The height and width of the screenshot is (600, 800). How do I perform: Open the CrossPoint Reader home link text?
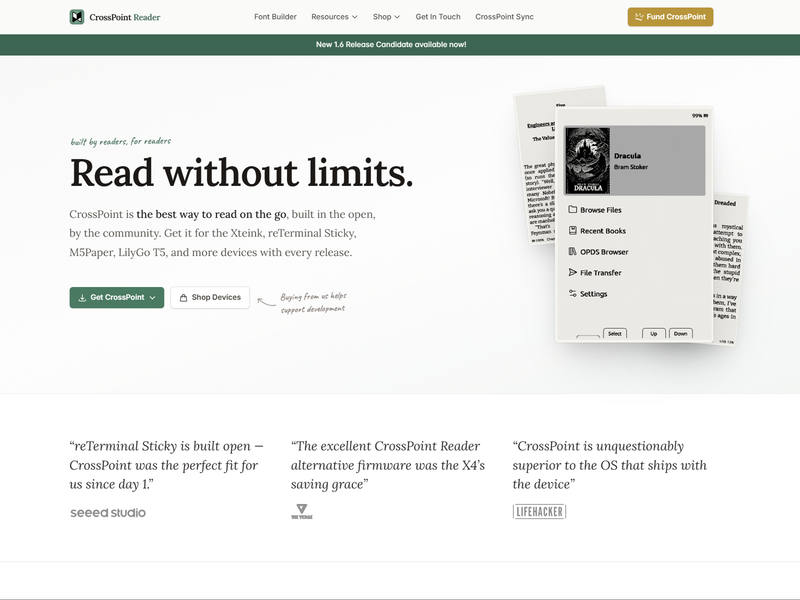click(124, 17)
